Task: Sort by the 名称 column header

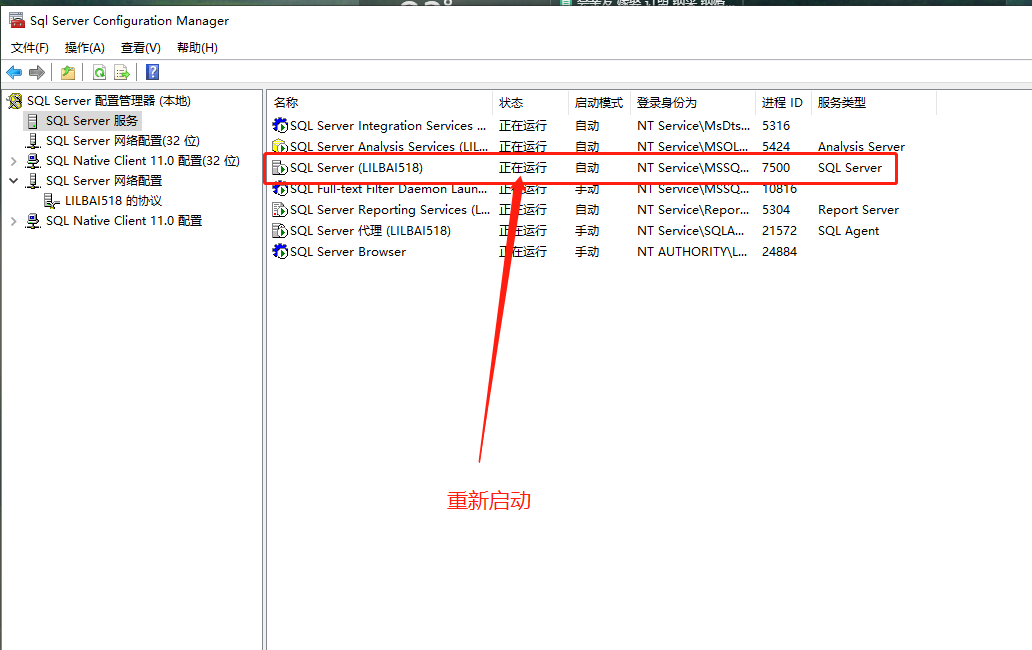Action: coord(380,103)
